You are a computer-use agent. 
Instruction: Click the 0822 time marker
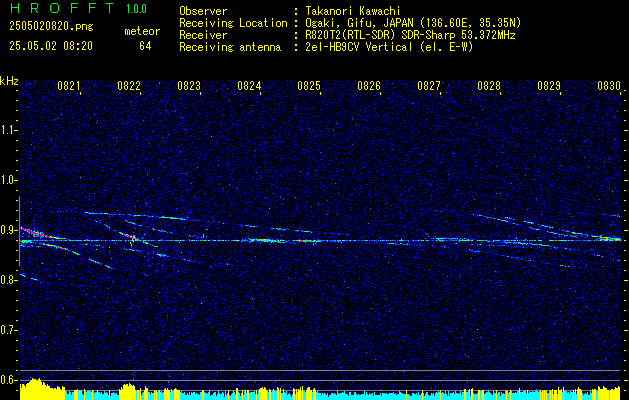[129, 85]
